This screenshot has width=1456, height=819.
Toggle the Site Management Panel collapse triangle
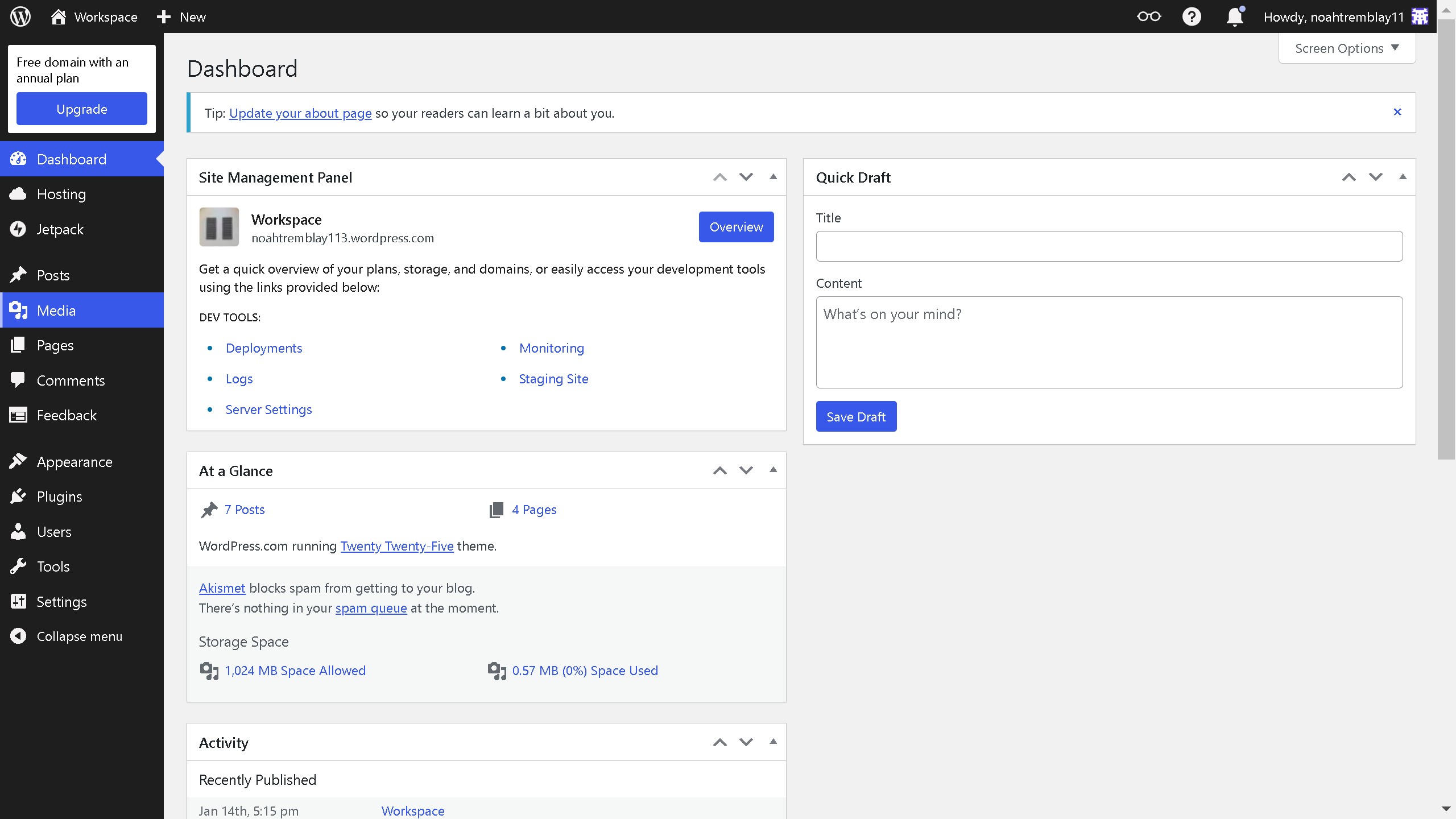tap(773, 177)
